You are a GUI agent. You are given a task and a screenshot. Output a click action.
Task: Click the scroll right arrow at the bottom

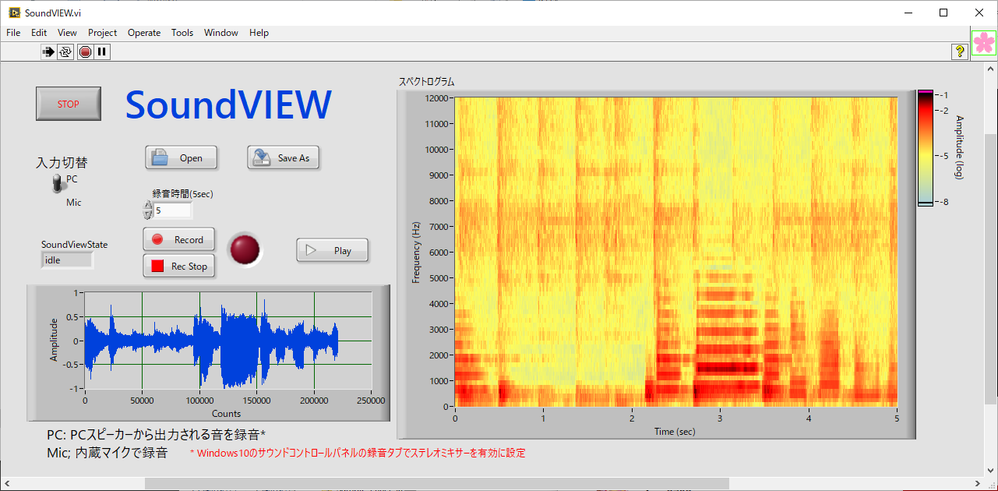978,484
